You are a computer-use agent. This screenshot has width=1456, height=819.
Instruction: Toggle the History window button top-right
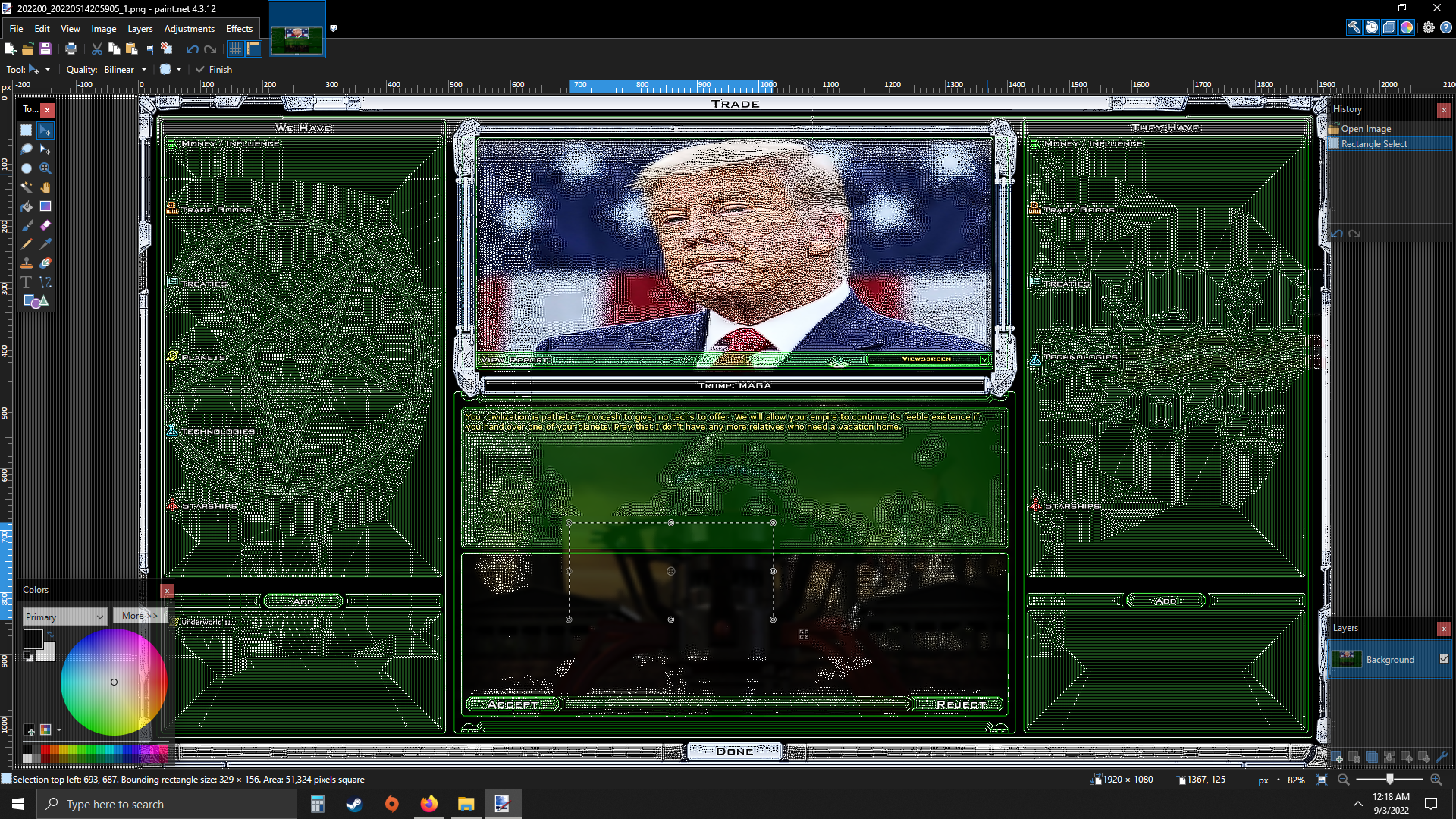(x=1372, y=27)
